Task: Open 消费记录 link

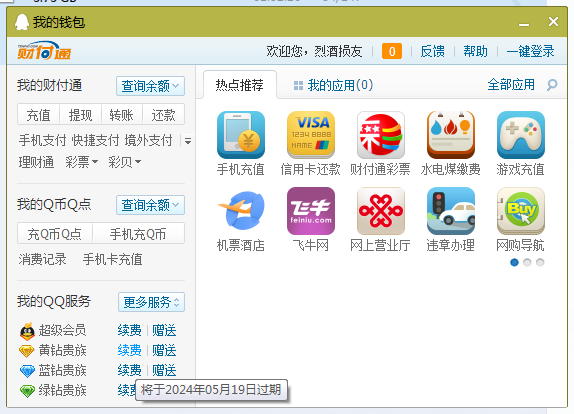Action: [42, 259]
